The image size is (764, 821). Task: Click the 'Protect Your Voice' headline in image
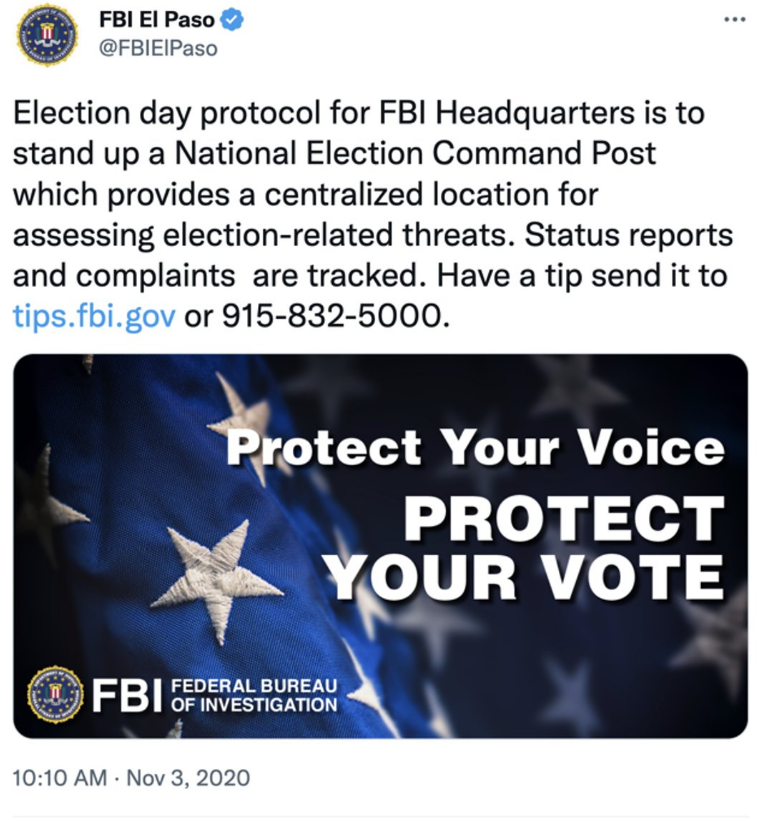[x=475, y=447]
